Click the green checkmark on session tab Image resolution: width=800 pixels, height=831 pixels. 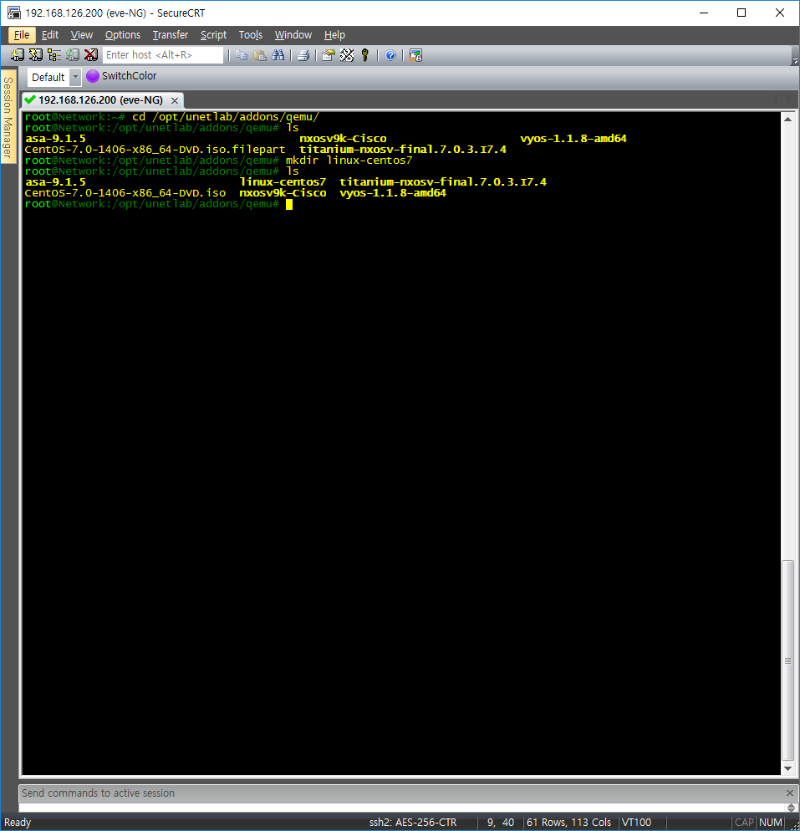coord(30,100)
